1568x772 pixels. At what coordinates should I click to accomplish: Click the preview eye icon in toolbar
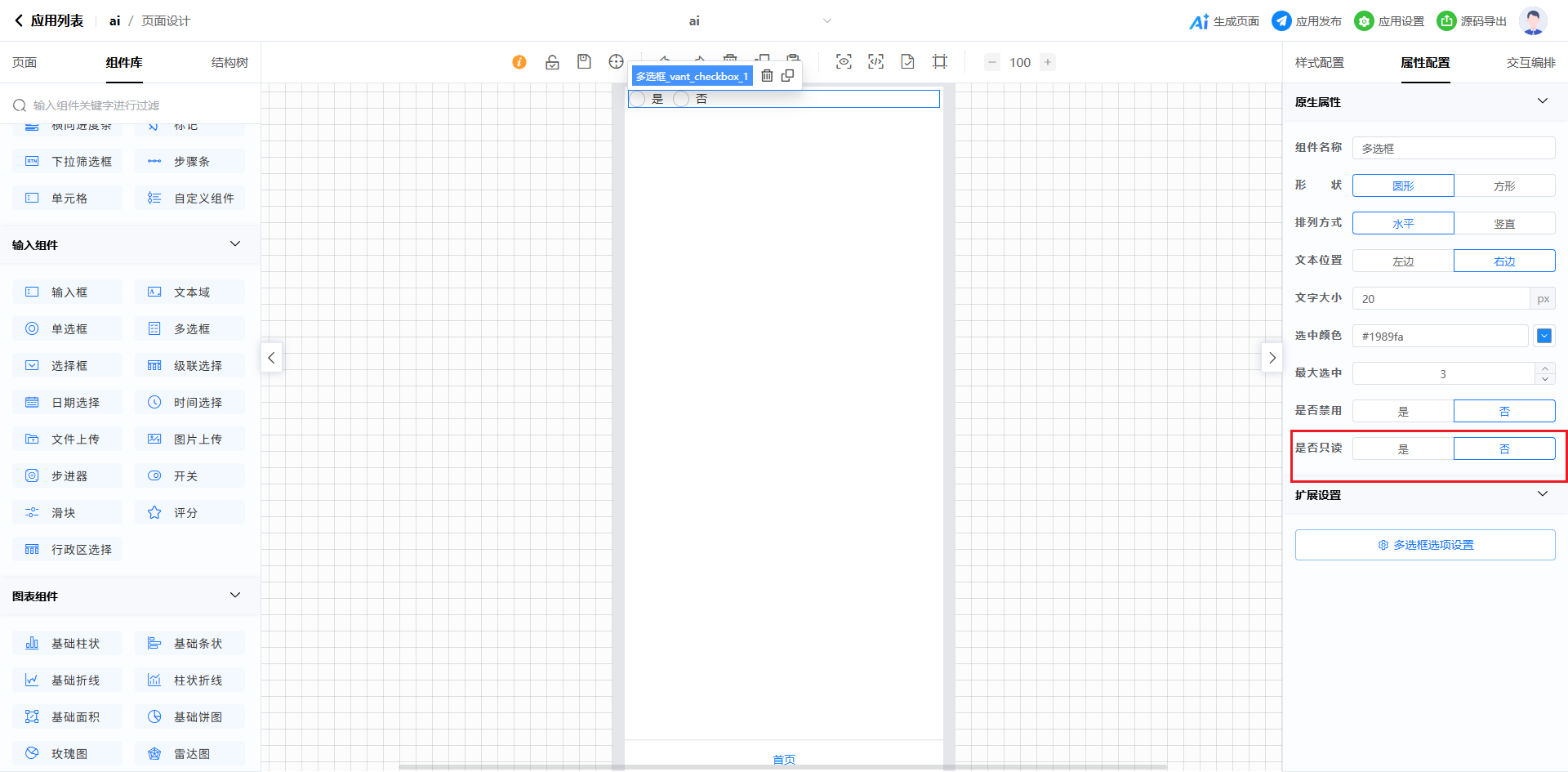pyautogui.click(x=844, y=62)
